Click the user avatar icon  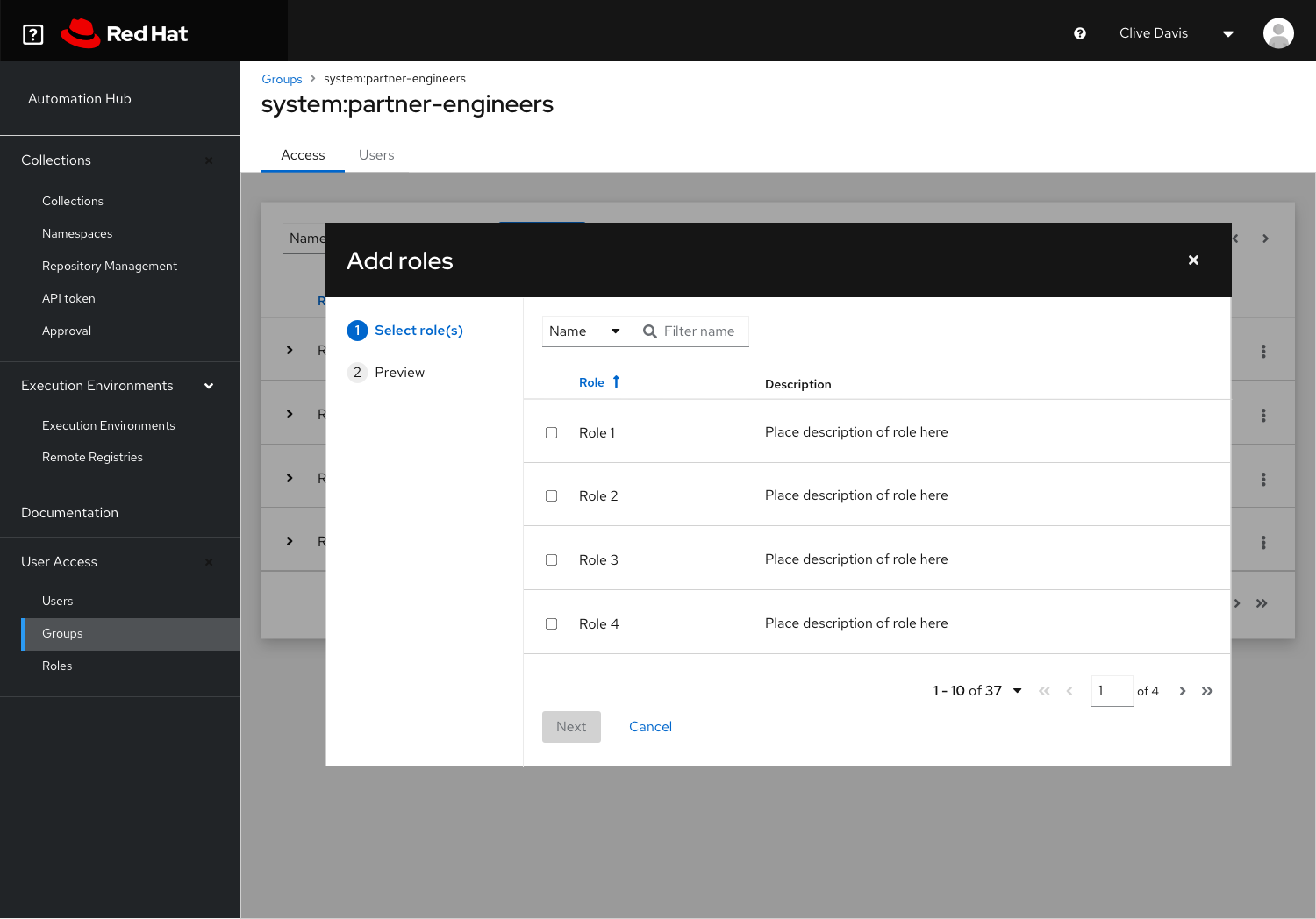coord(1278,33)
